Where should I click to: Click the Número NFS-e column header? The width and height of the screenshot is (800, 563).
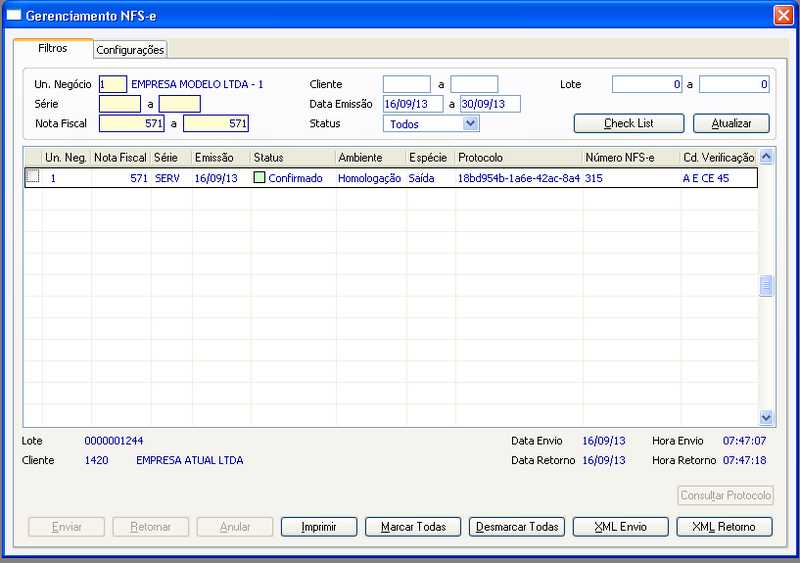(x=632, y=158)
